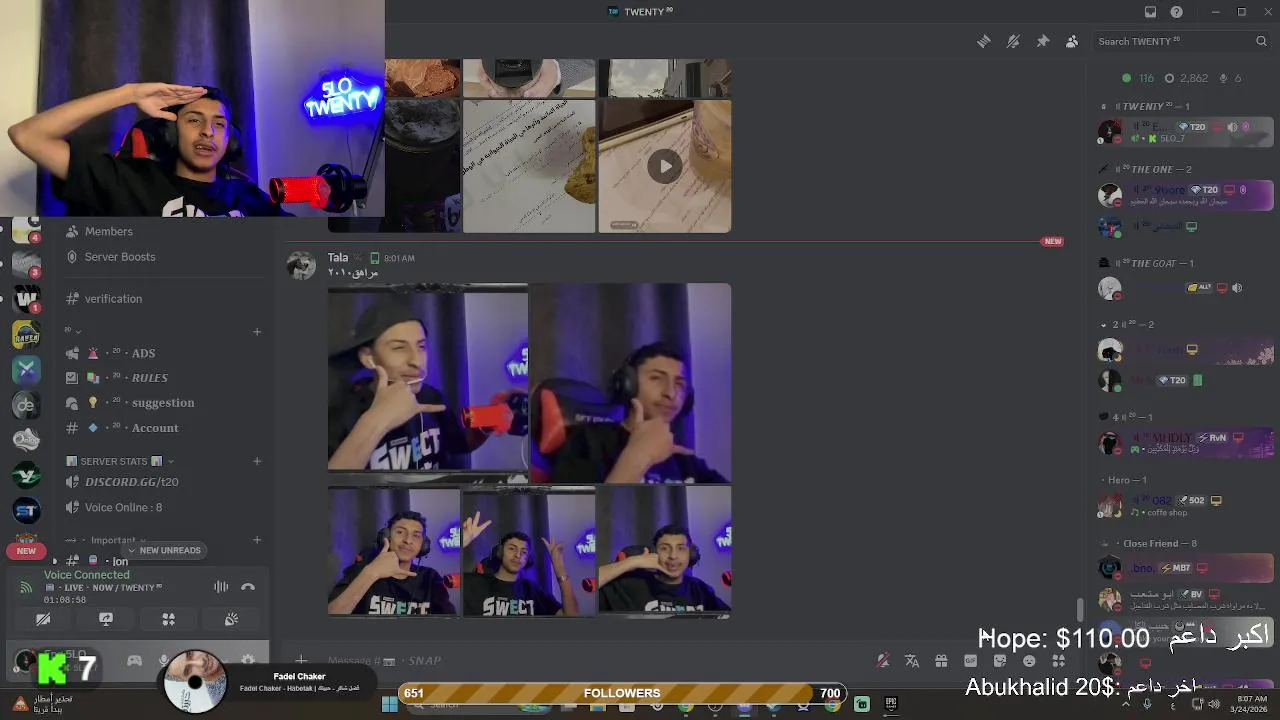Collapse THE GOAT role group
The height and width of the screenshot is (720, 1280).
(1147, 263)
